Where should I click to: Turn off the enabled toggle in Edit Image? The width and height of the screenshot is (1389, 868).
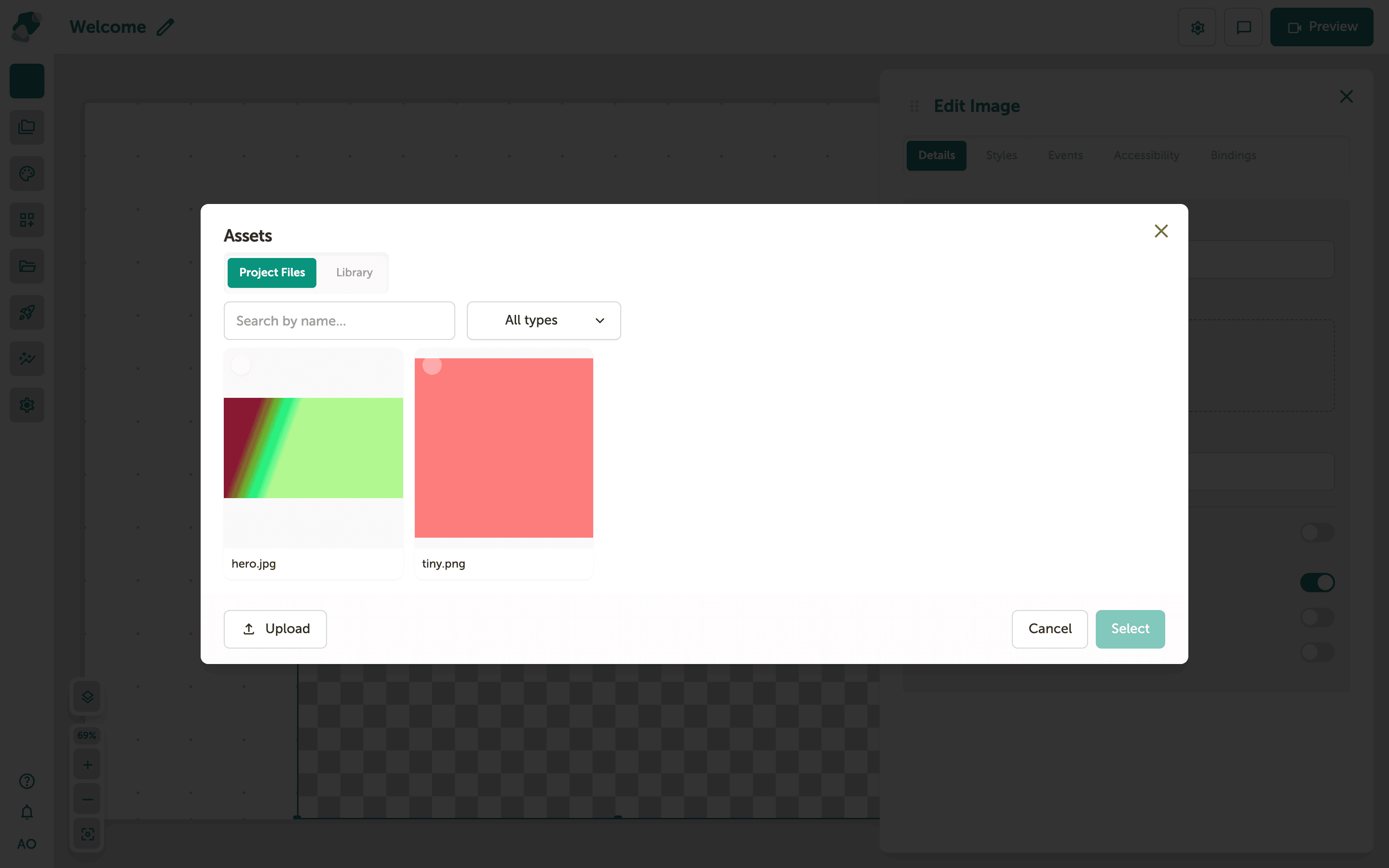coord(1317,583)
